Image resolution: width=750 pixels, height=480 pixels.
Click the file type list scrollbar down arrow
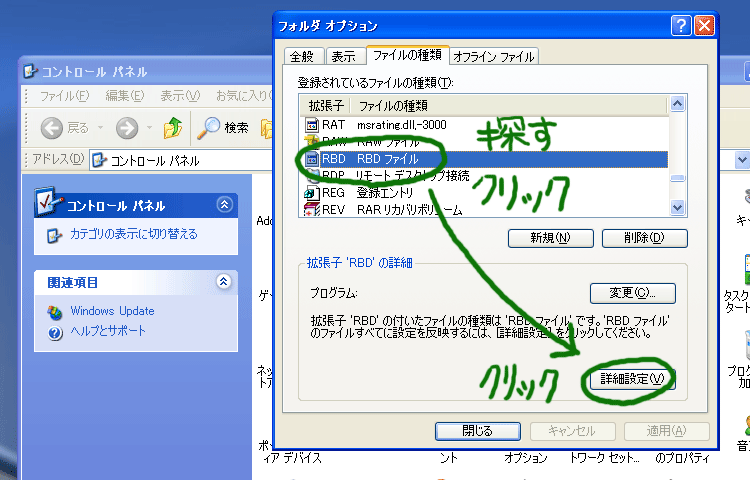[678, 209]
